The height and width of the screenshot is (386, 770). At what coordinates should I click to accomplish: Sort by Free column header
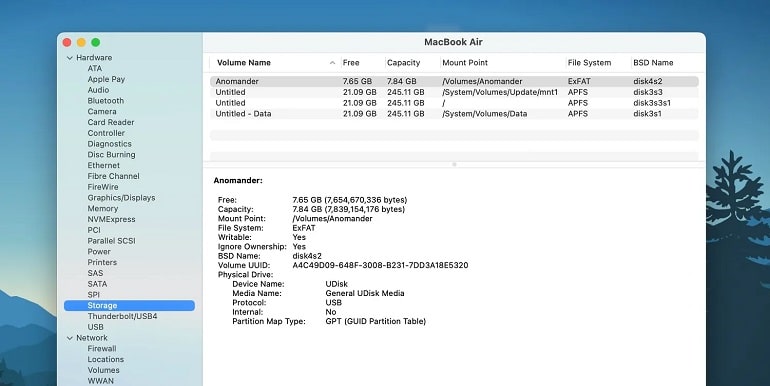click(x=351, y=63)
